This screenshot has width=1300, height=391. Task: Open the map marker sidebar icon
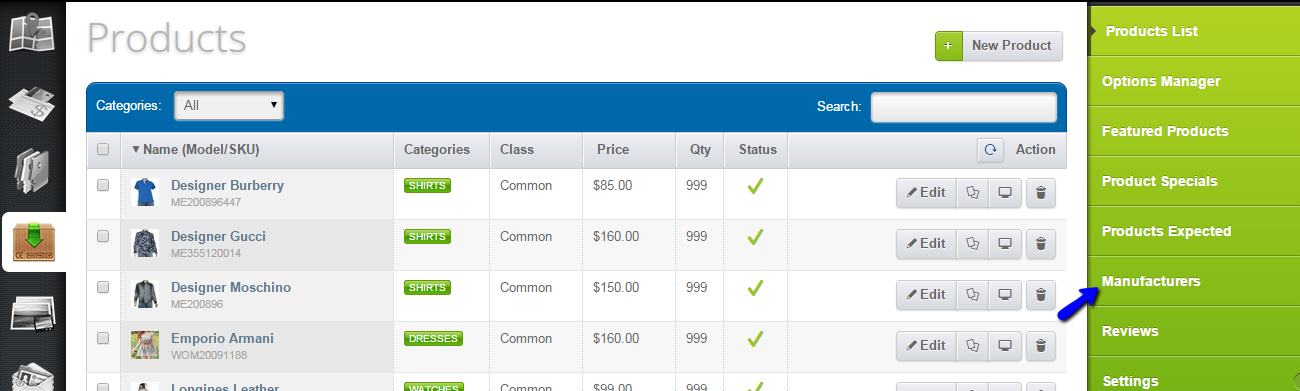click(33, 32)
